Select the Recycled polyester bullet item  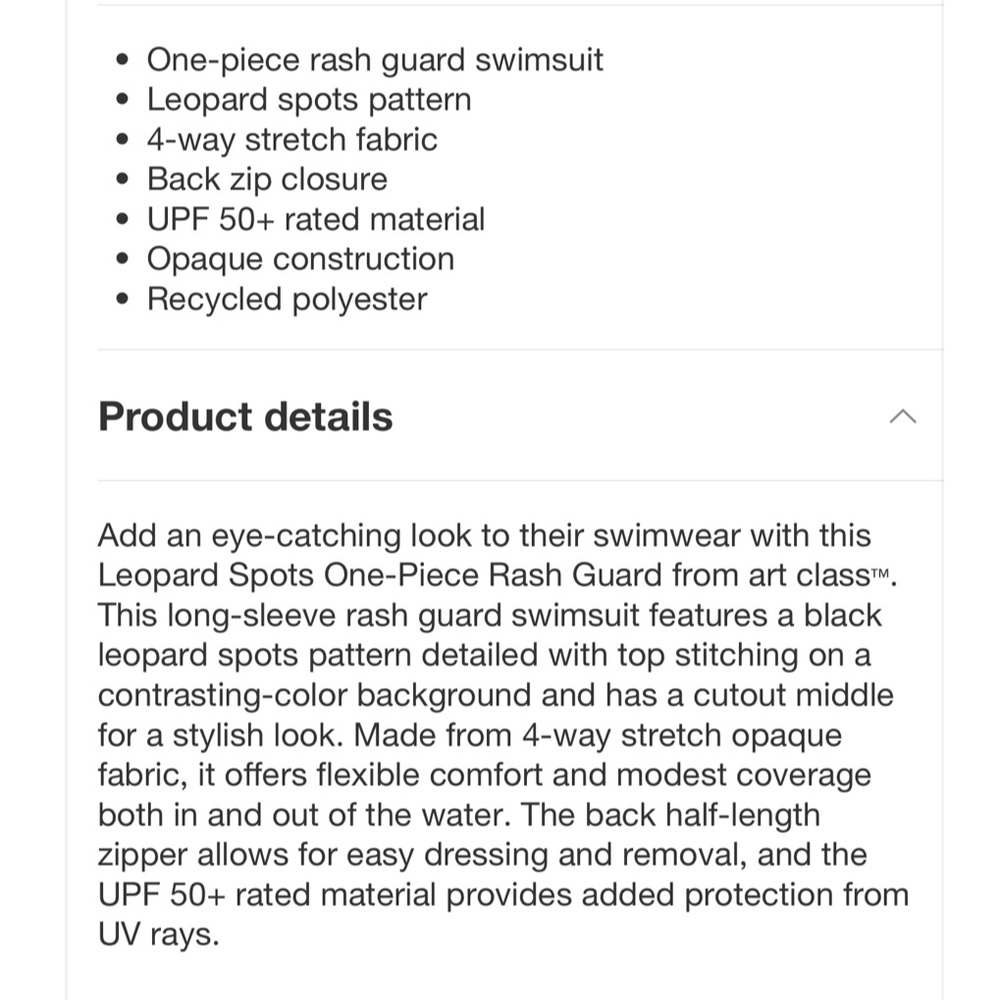pyautogui.click(x=287, y=299)
